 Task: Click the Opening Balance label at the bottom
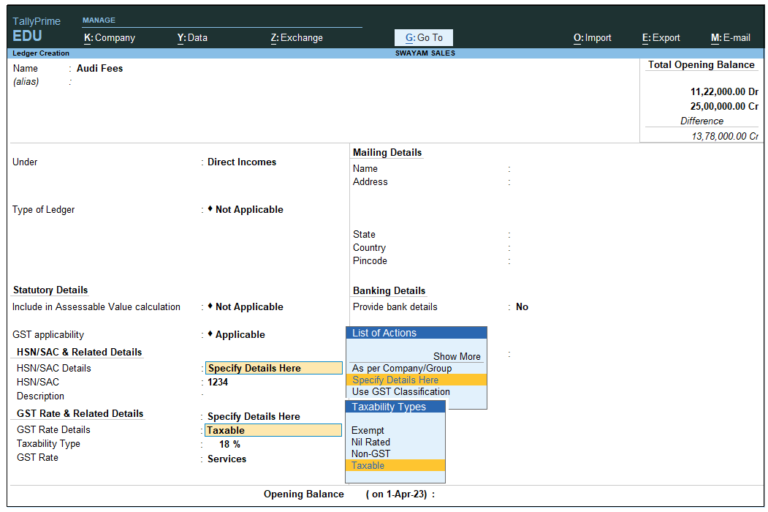point(304,494)
